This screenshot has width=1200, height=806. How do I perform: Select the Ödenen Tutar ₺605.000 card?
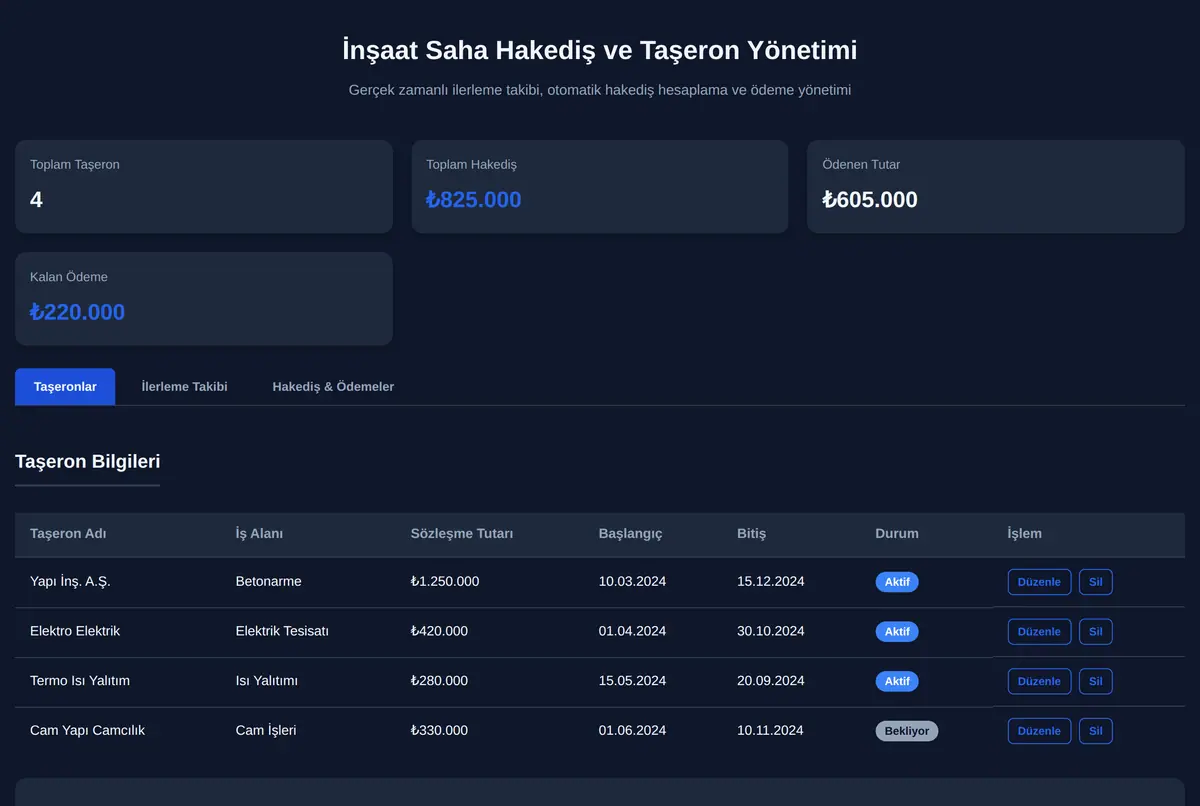coord(996,187)
